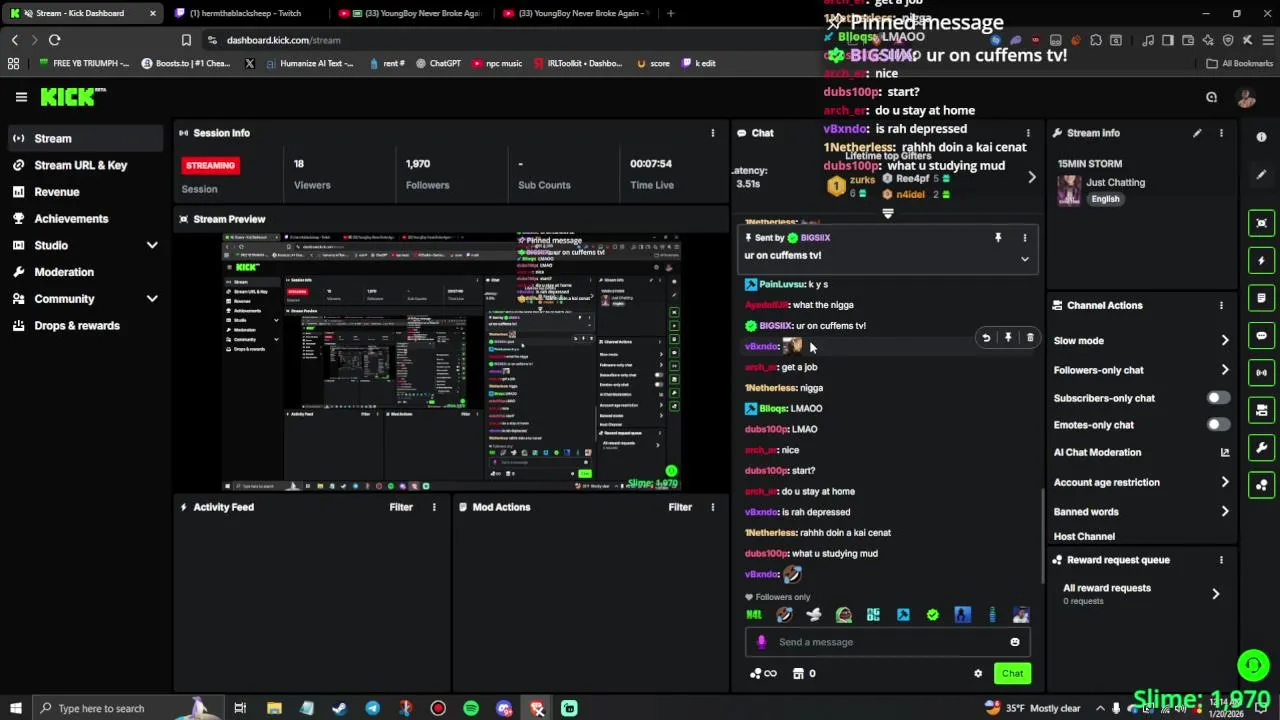
Task: Open chat settings gear
Action: point(978,674)
